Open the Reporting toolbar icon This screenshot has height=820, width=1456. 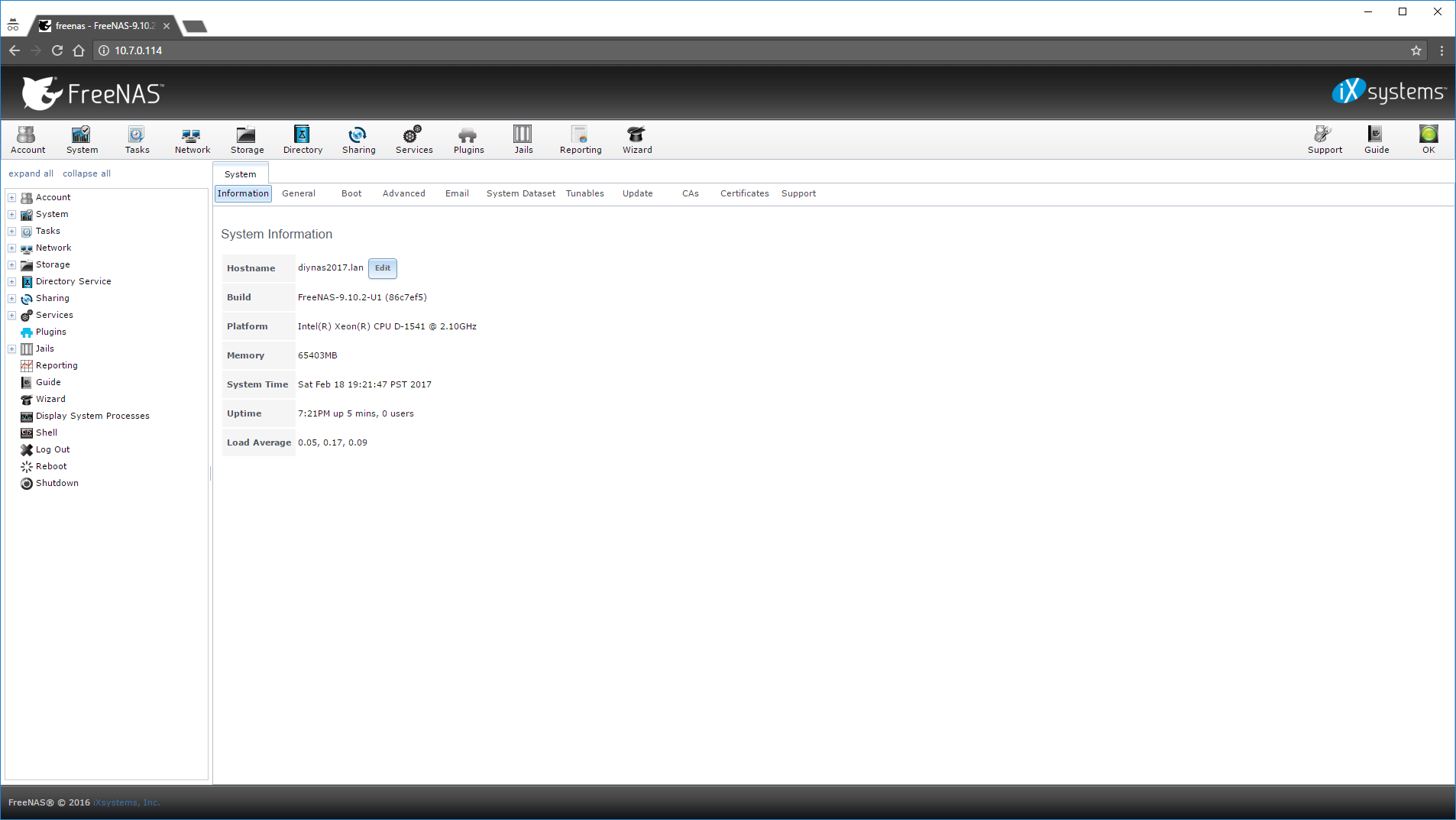coord(581,140)
